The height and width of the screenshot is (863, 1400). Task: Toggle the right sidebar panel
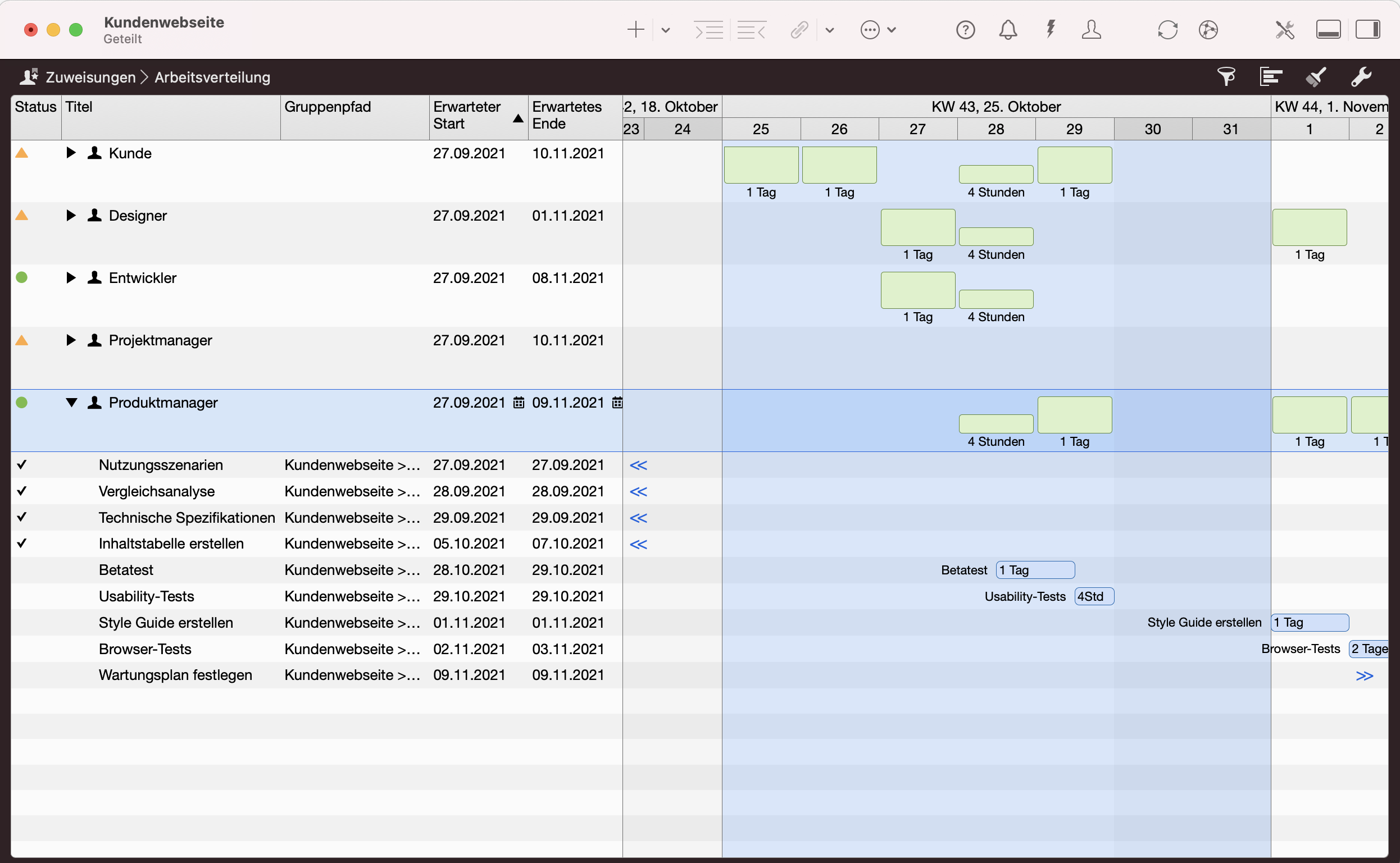tap(1368, 30)
